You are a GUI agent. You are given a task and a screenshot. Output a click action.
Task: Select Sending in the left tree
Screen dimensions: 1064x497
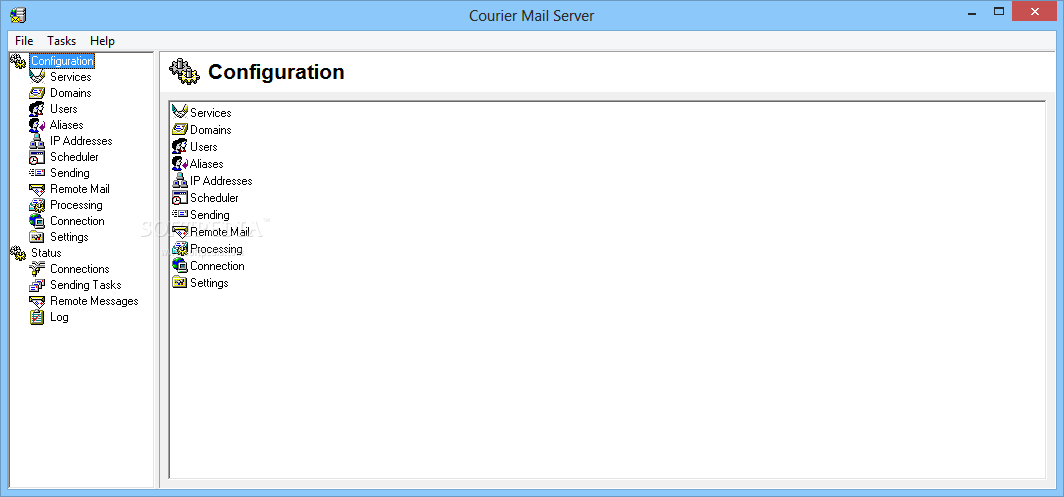click(x=70, y=173)
